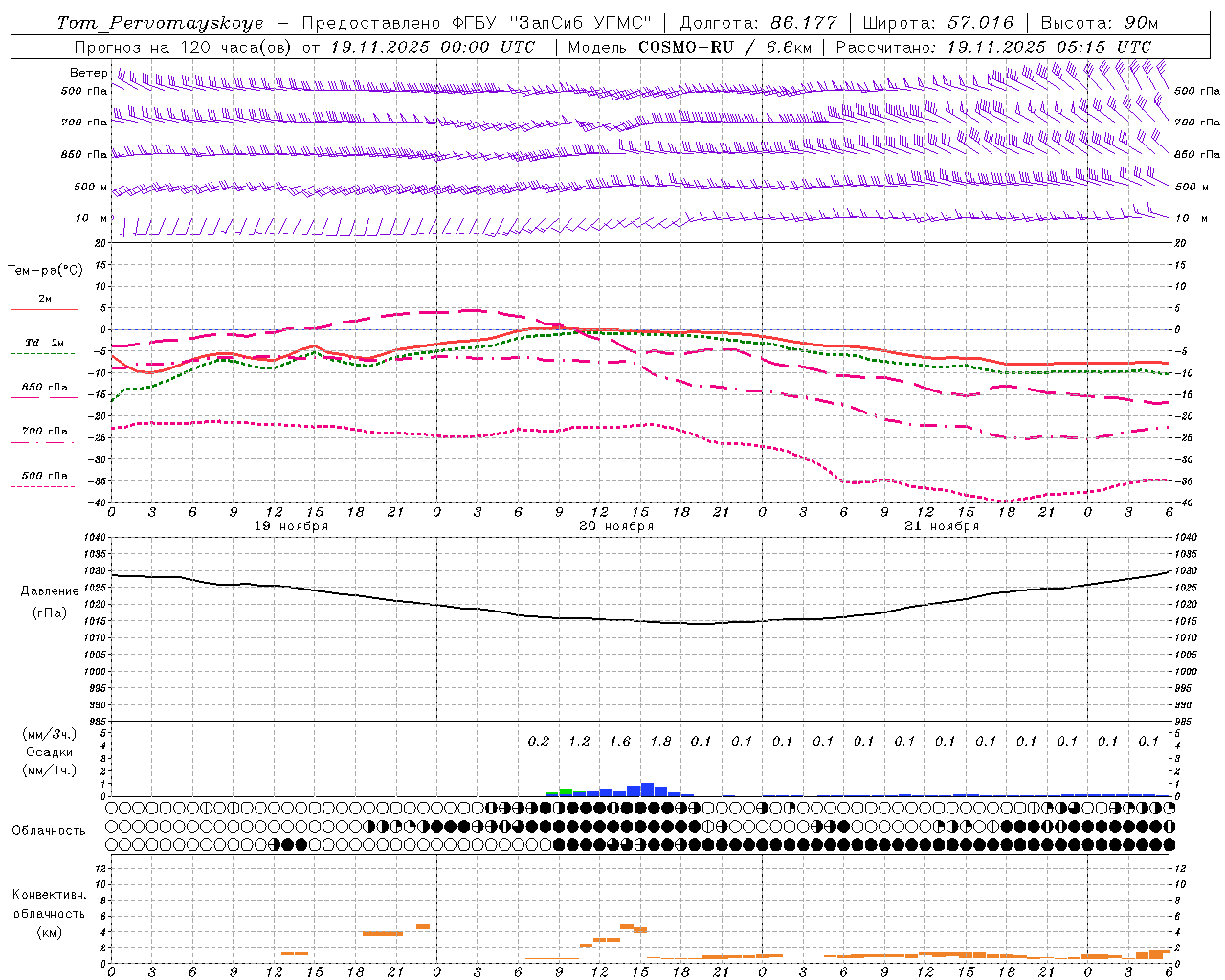Click the green precipitation bar
The width and height of the screenshot is (1225, 980).
coord(566,791)
